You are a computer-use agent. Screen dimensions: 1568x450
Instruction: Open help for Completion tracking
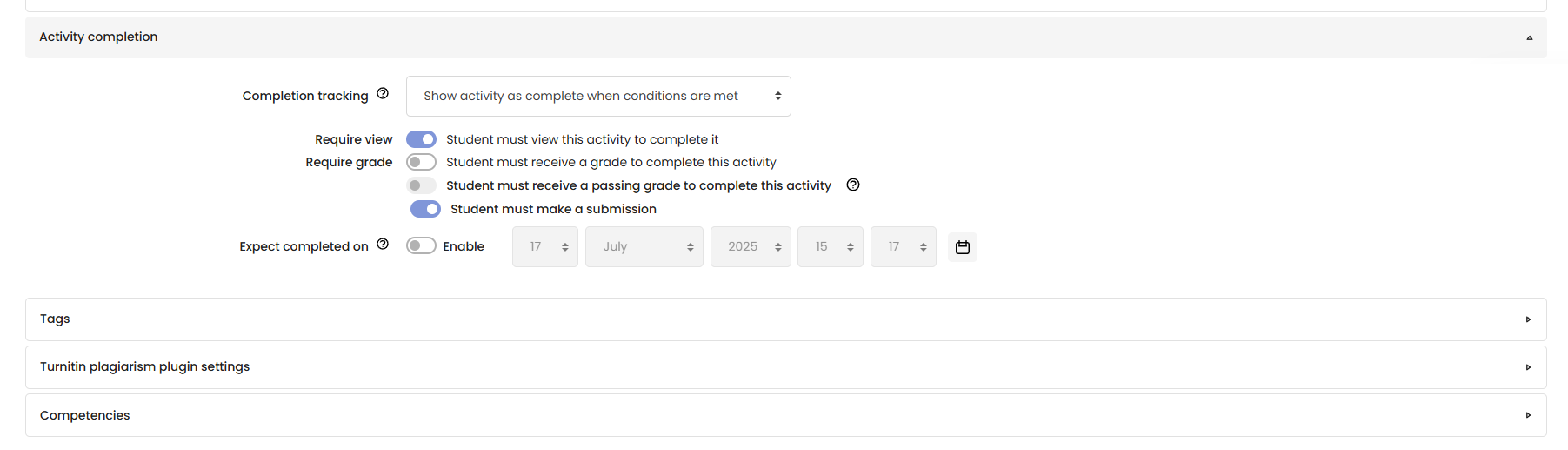click(383, 94)
